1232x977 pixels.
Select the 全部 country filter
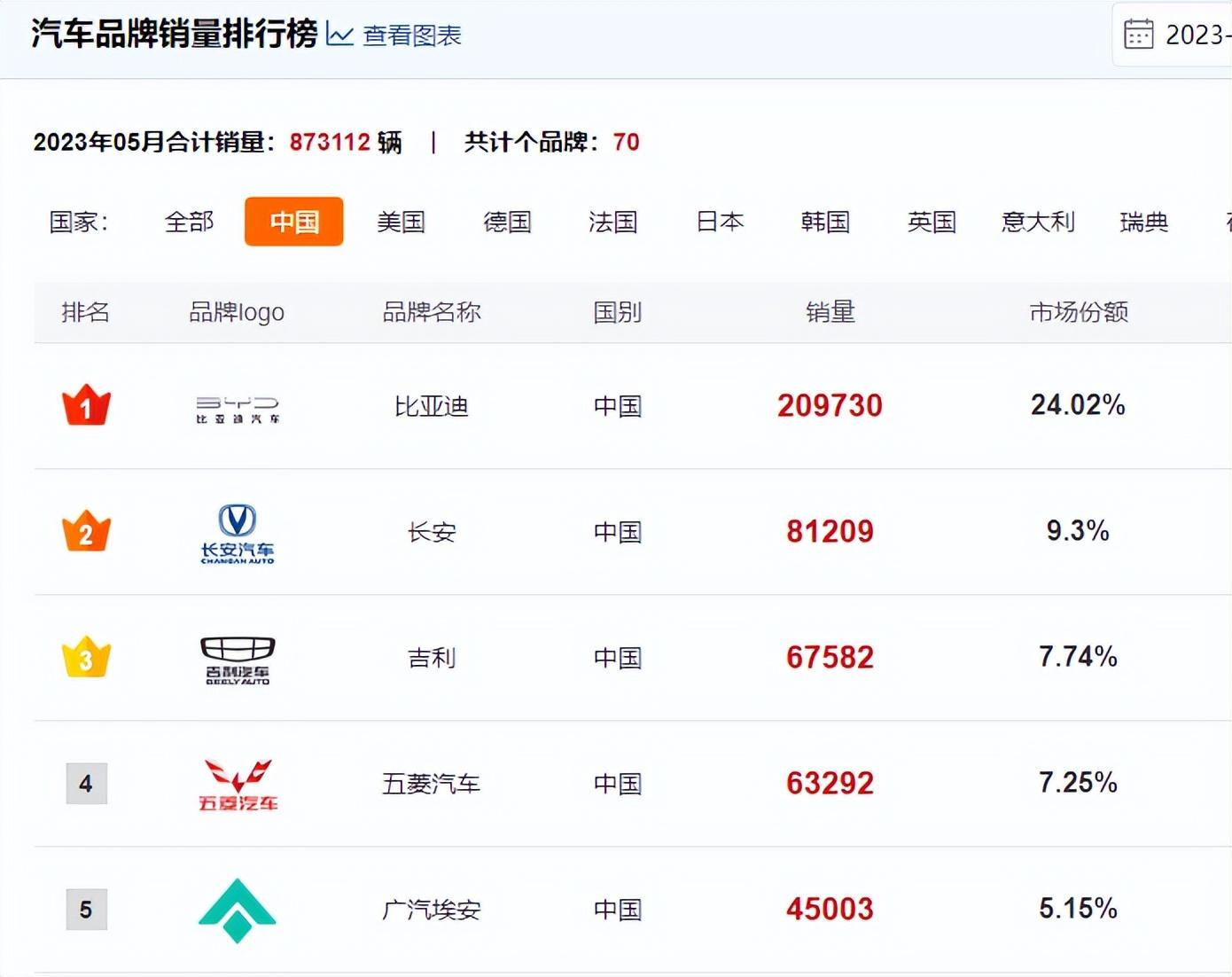(x=190, y=222)
